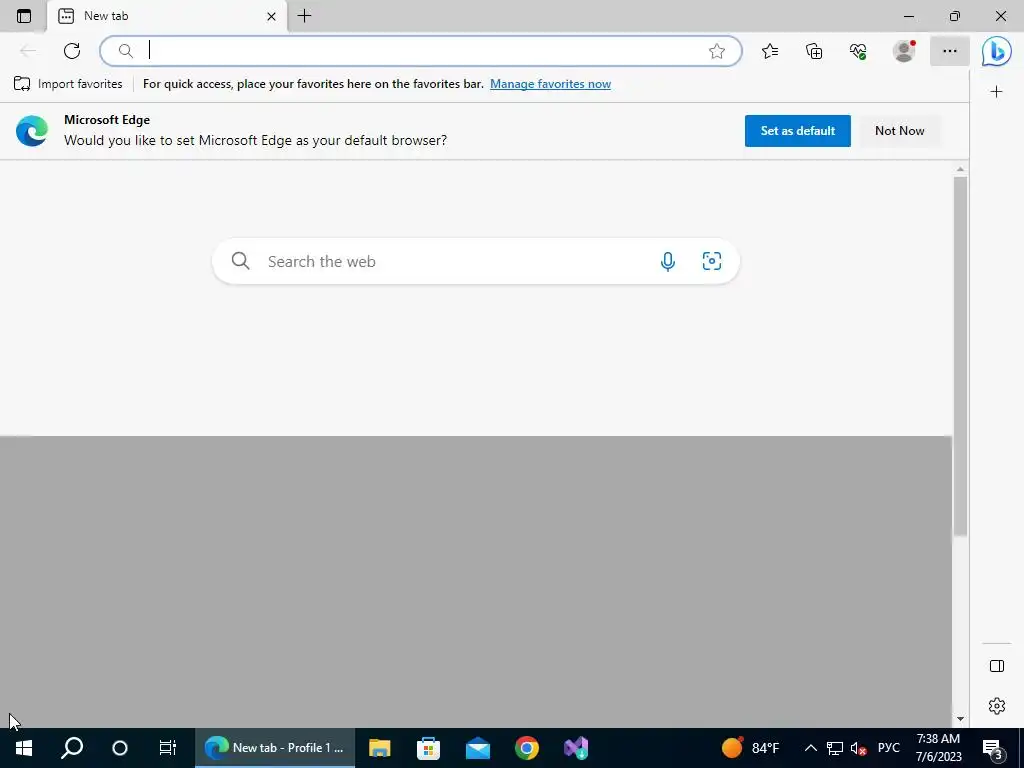Open weather widget showing 84°F

pos(750,748)
